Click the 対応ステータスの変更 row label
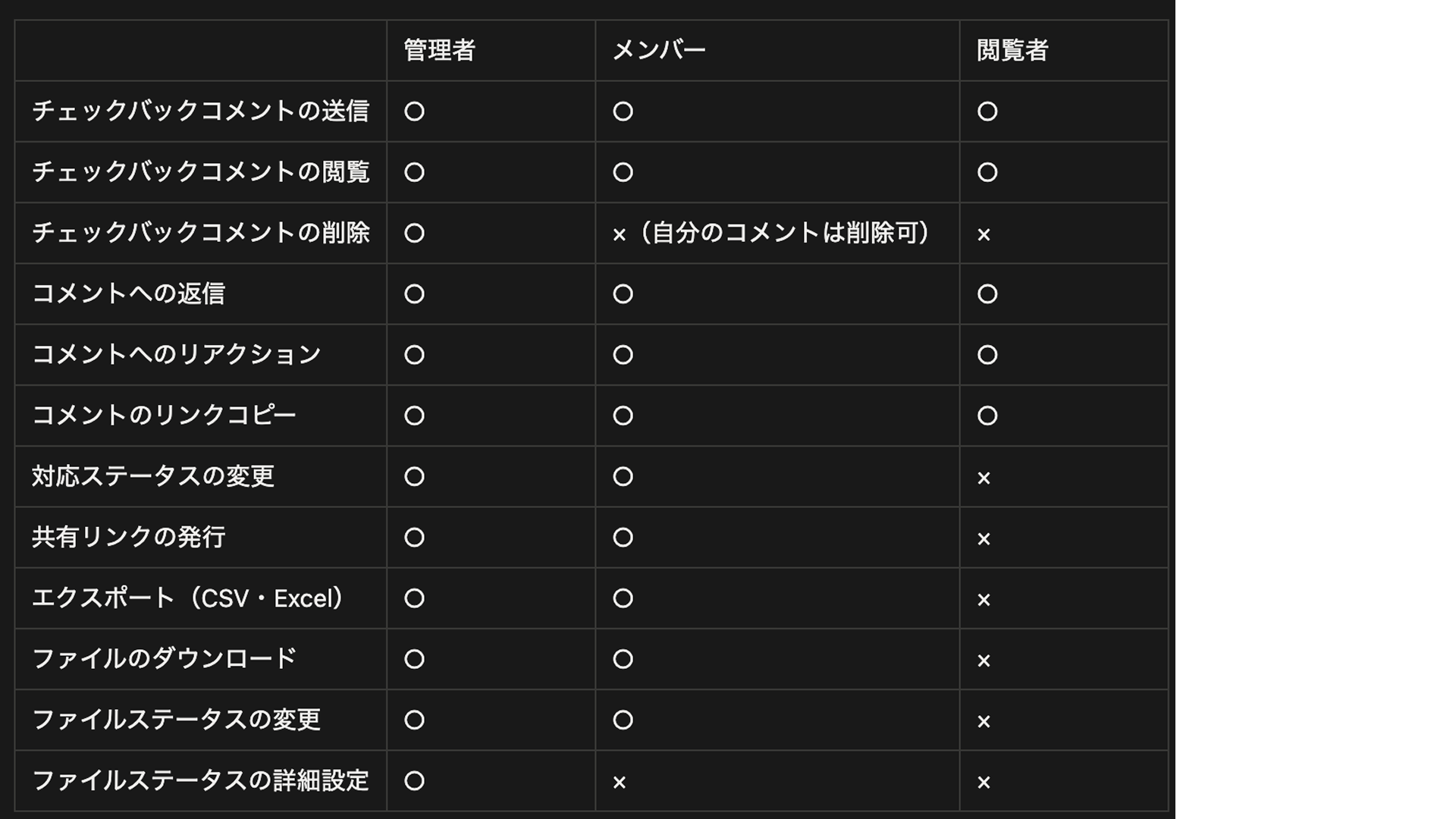The width and height of the screenshot is (1456, 819). click(152, 476)
